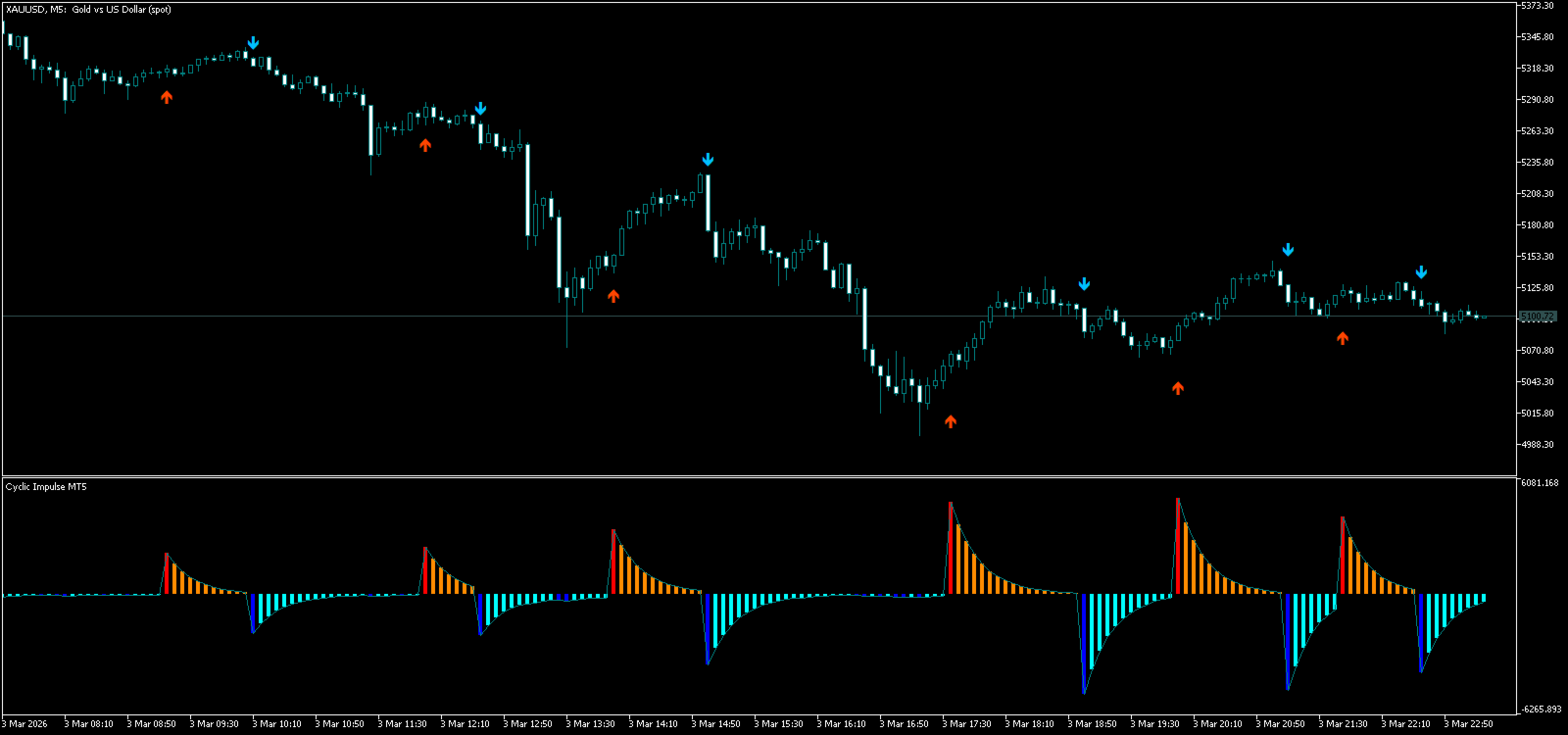This screenshot has height=735, width=1568.
Task: Click the 5015.80 price axis label
Action: pos(1537,414)
